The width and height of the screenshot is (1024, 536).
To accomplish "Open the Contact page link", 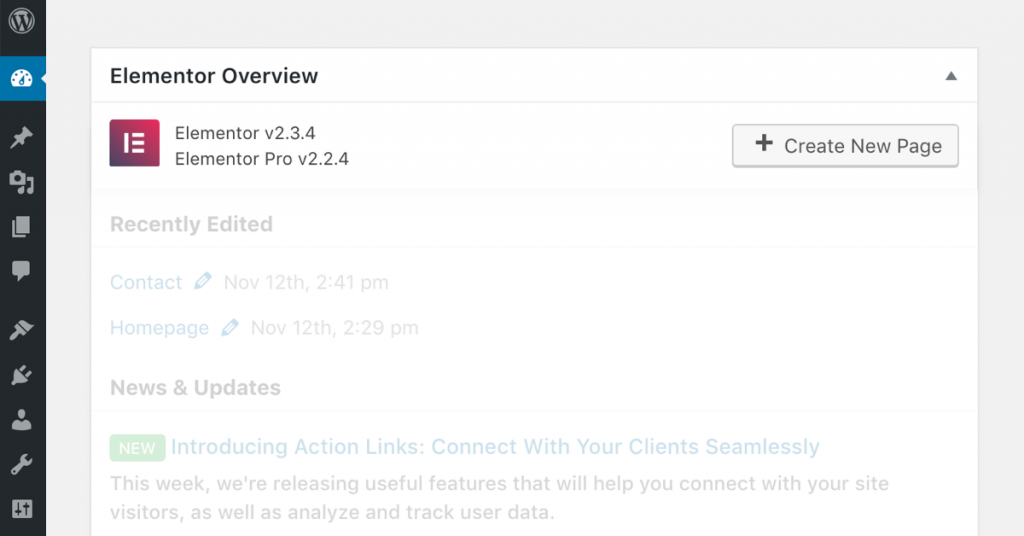I will (146, 283).
